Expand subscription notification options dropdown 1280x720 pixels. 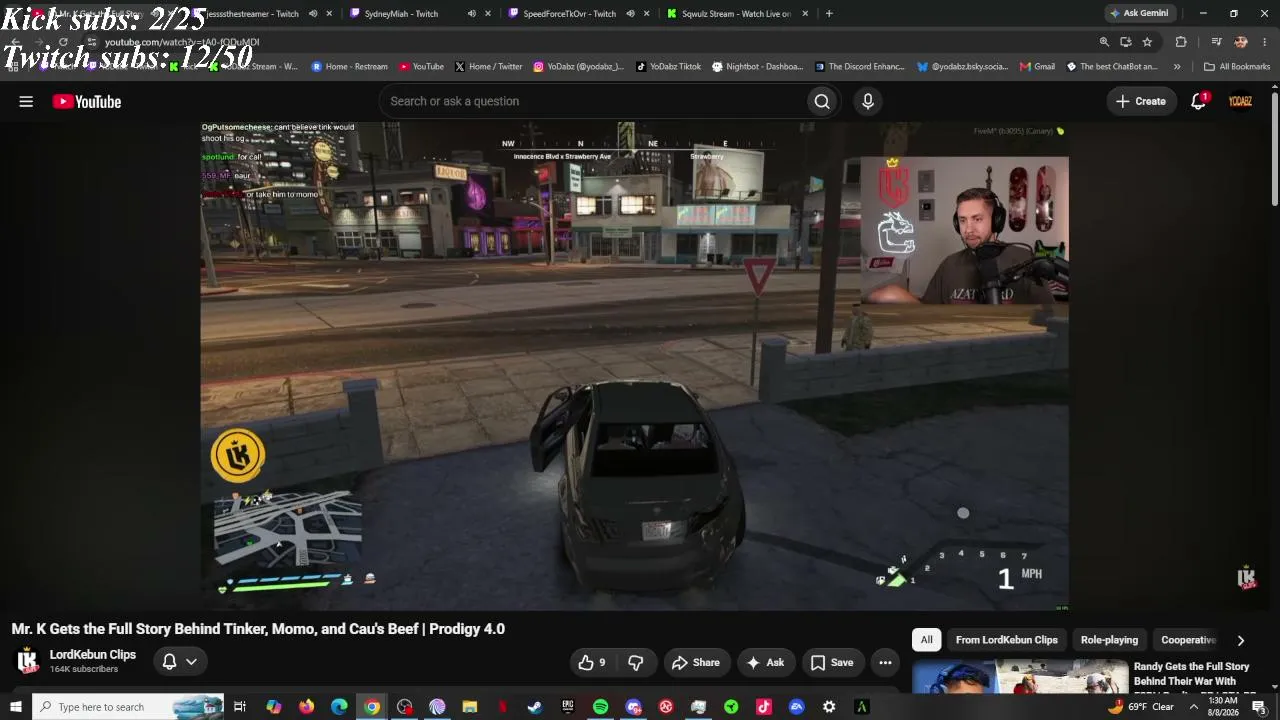(x=191, y=661)
